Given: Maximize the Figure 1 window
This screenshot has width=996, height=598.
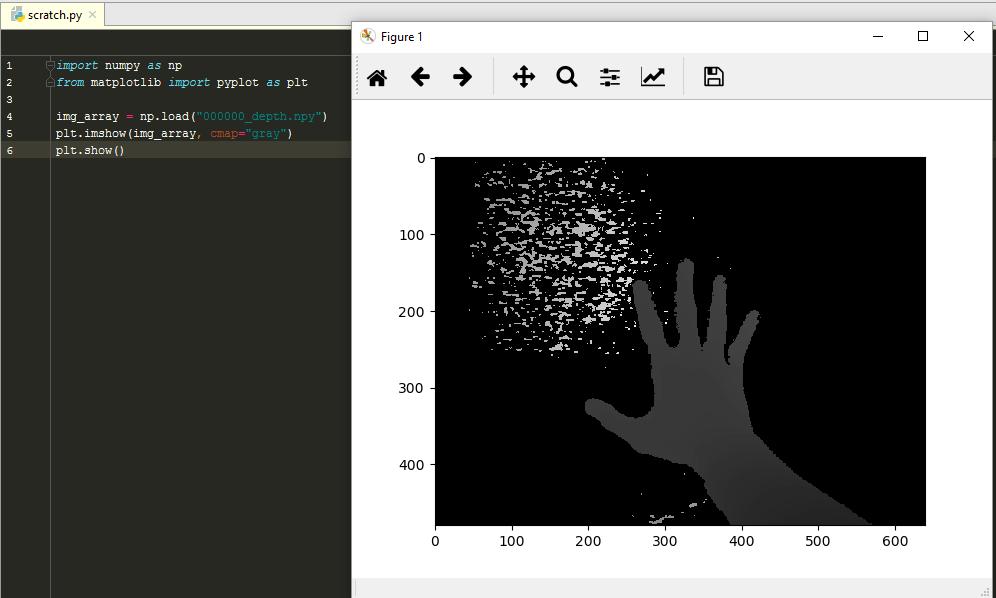Looking at the screenshot, I should [923, 36].
